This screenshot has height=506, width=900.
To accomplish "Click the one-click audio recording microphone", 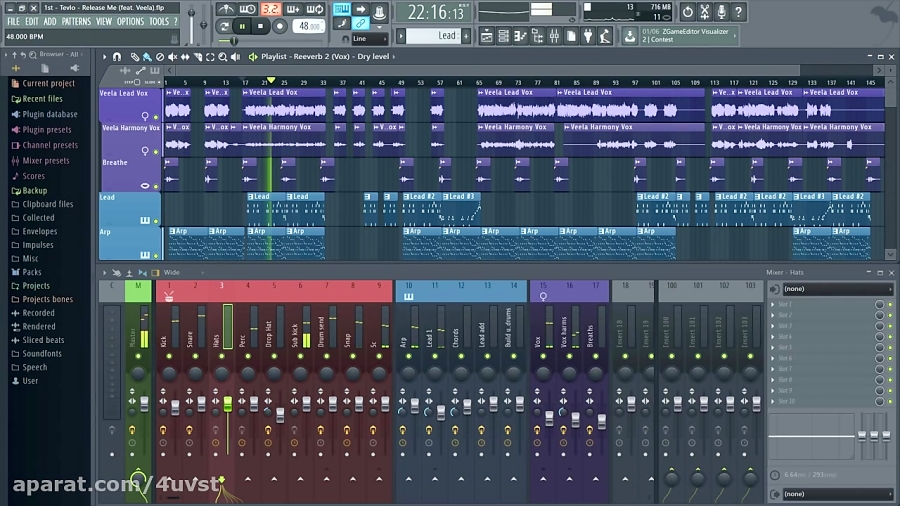I will [x=721, y=11].
